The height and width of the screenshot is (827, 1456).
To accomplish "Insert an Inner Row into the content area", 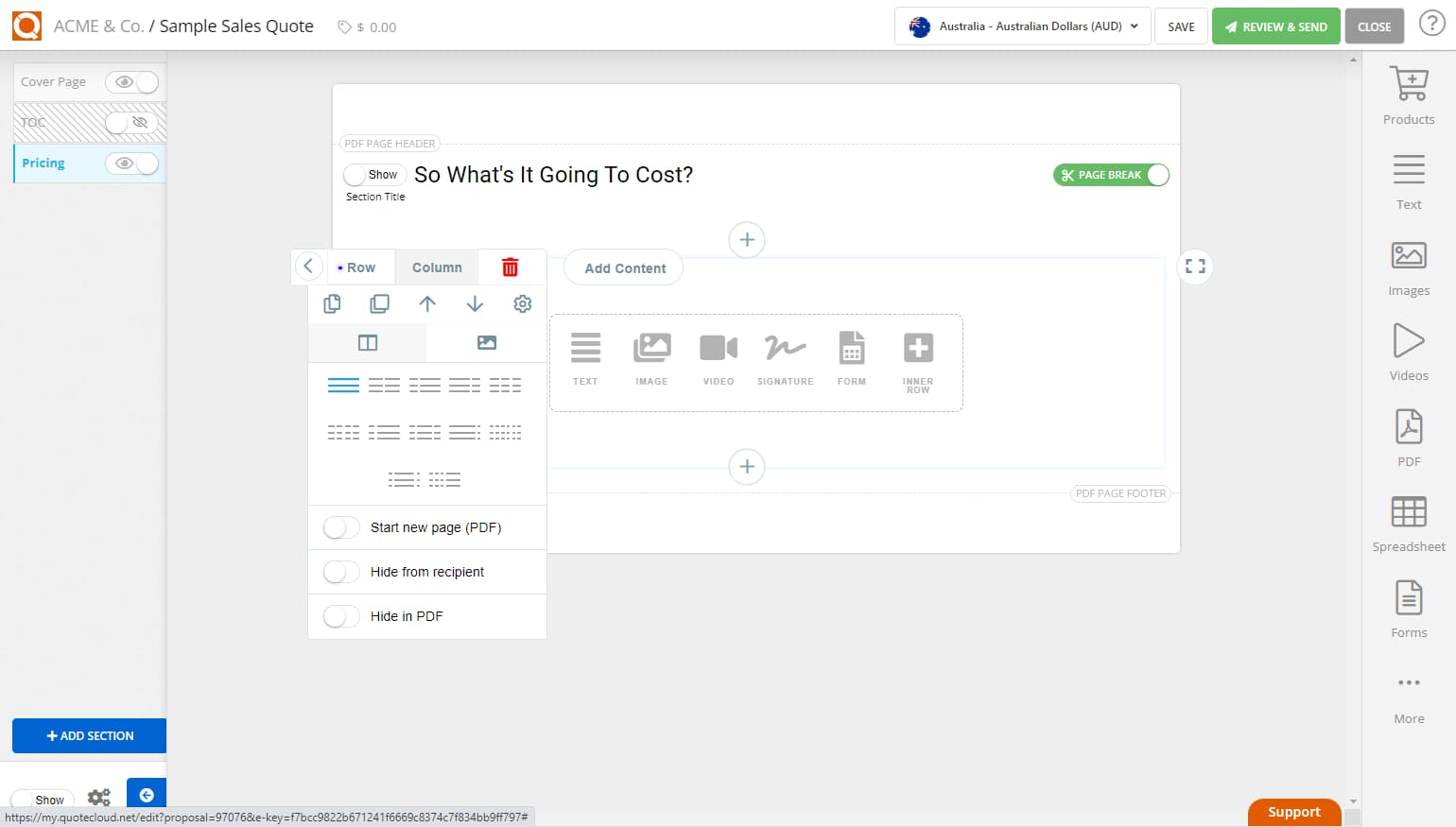I will pyautogui.click(x=916, y=357).
